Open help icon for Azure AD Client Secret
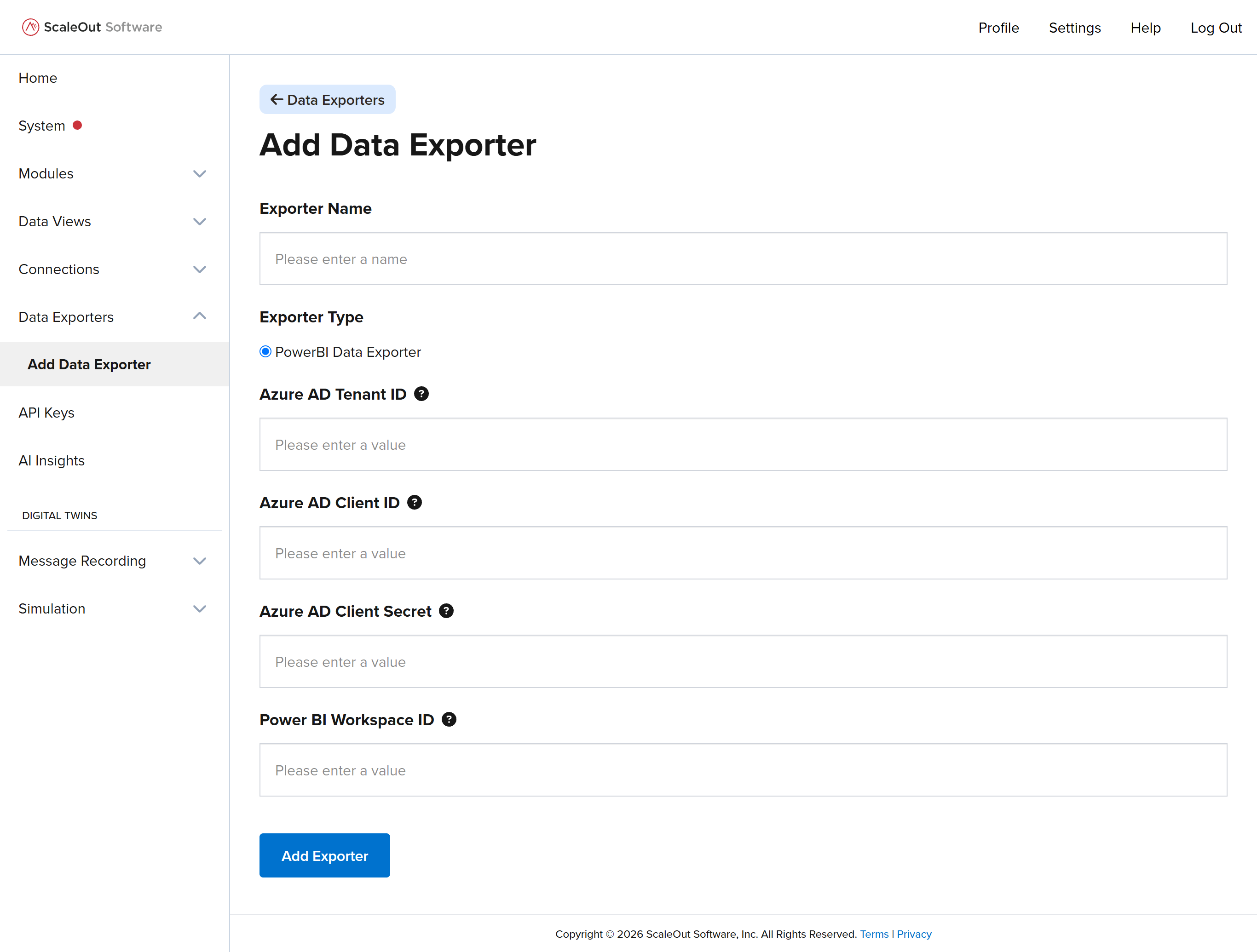The image size is (1257, 952). tap(446, 611)
